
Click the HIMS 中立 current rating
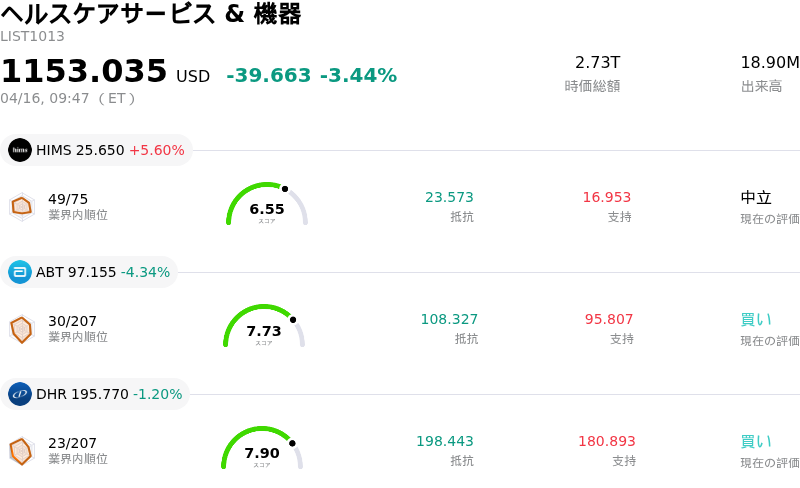[x=756, y=197]
